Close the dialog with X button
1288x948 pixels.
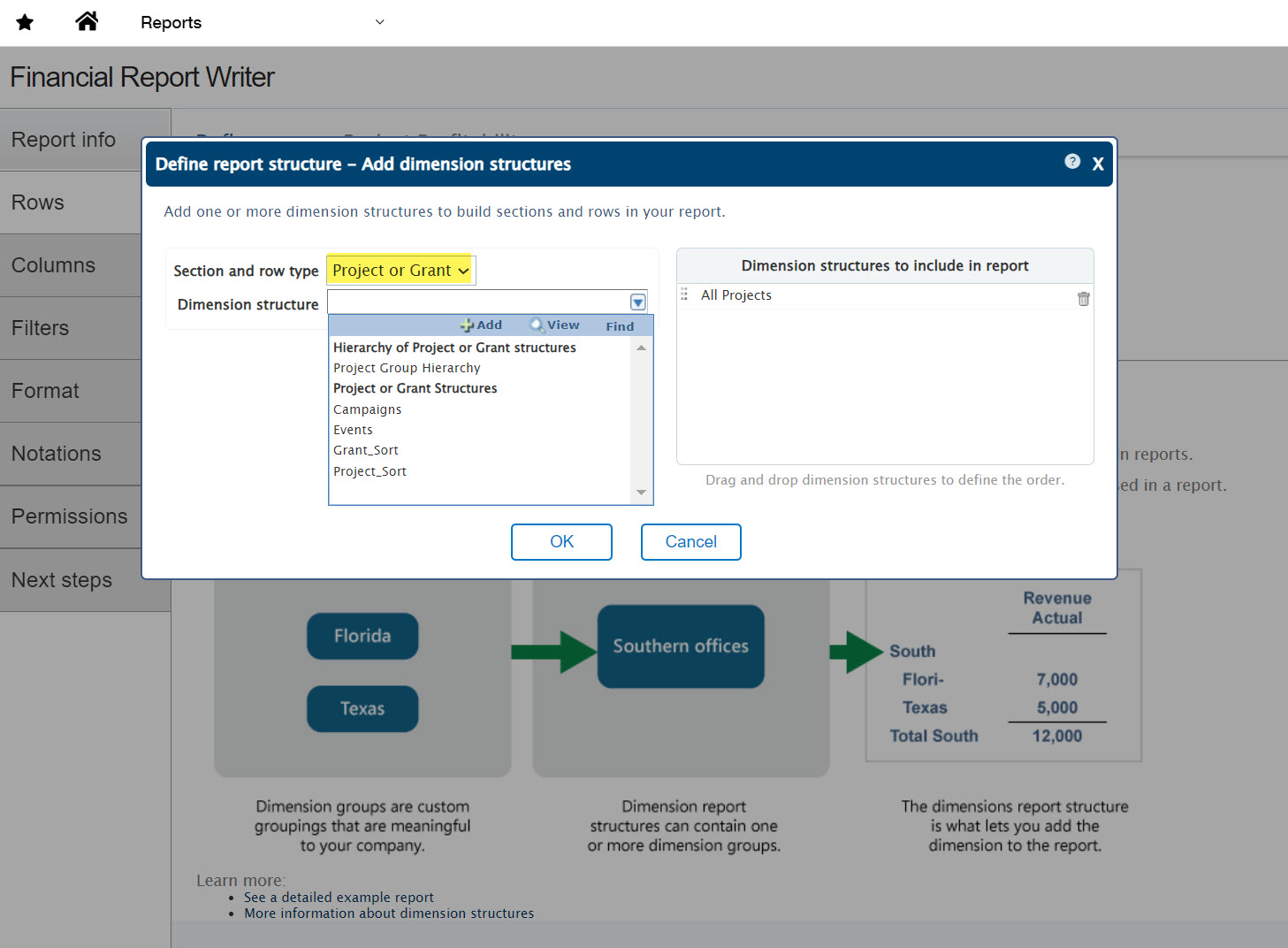tap(1097, 164)
